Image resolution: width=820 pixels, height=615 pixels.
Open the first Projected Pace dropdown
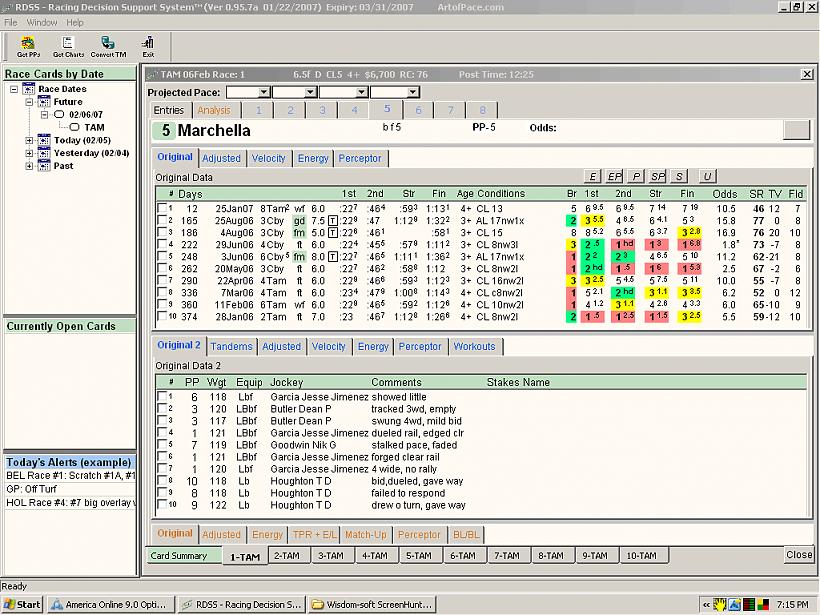264,93
